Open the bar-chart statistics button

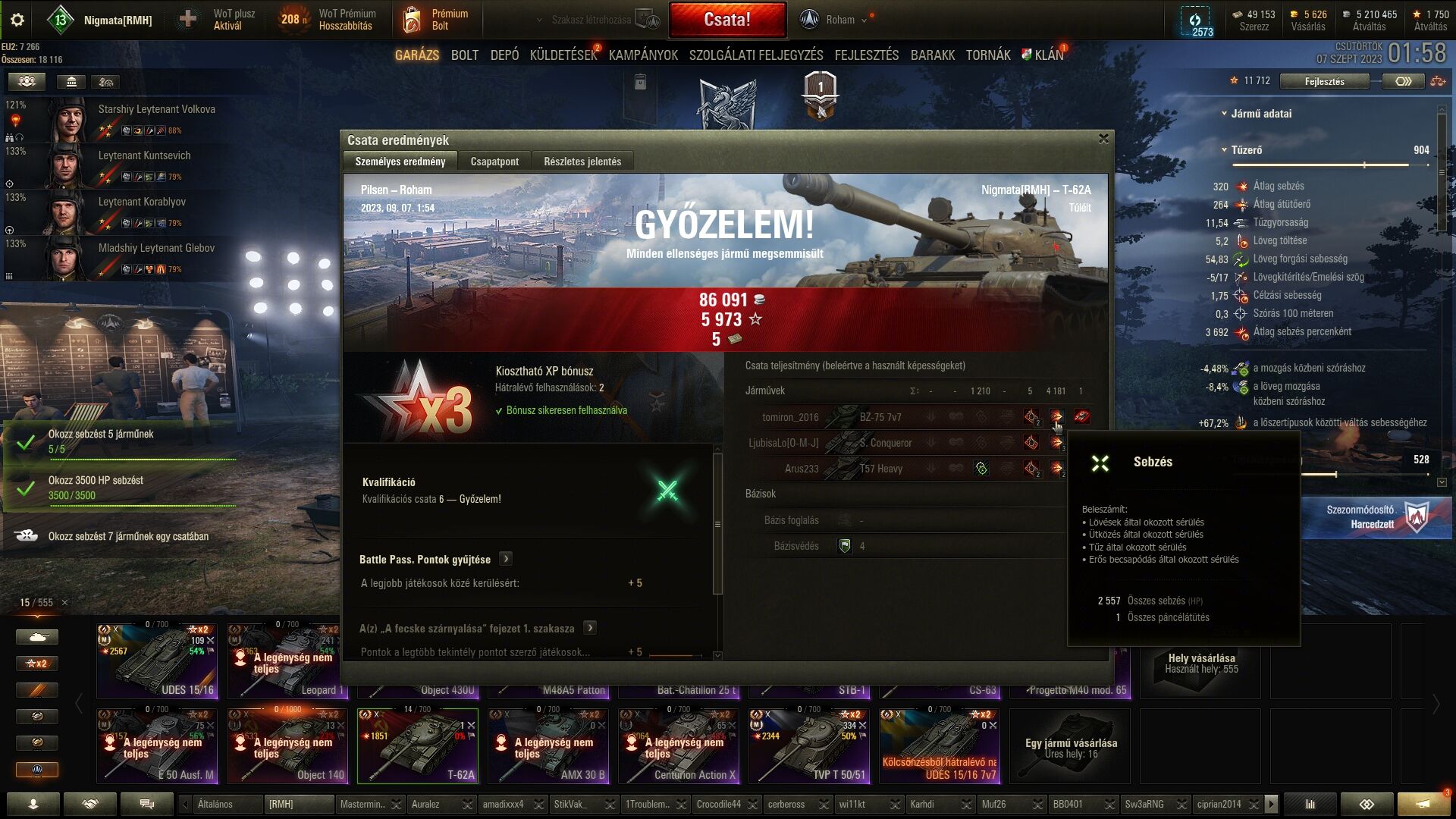point(1310,804)
